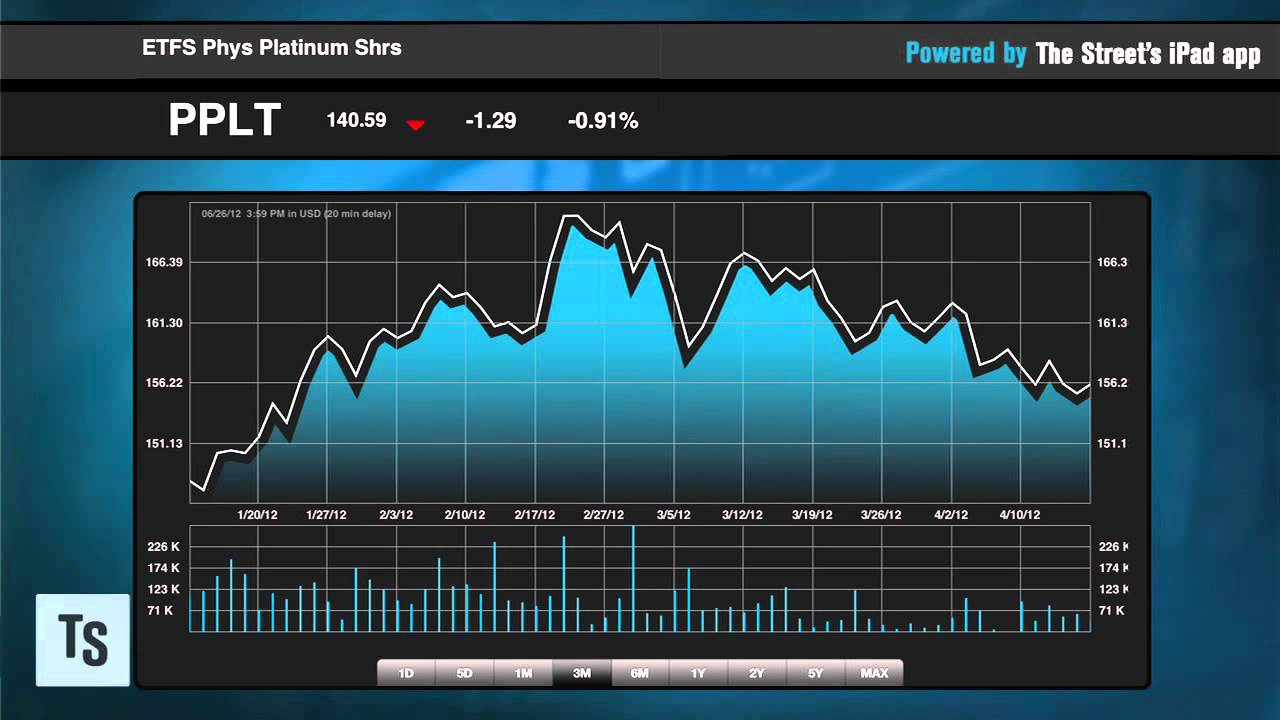1280x720 pixels.
Task: Show the MAX range chart
Action: pyautogui.click(x=875, y=673)
